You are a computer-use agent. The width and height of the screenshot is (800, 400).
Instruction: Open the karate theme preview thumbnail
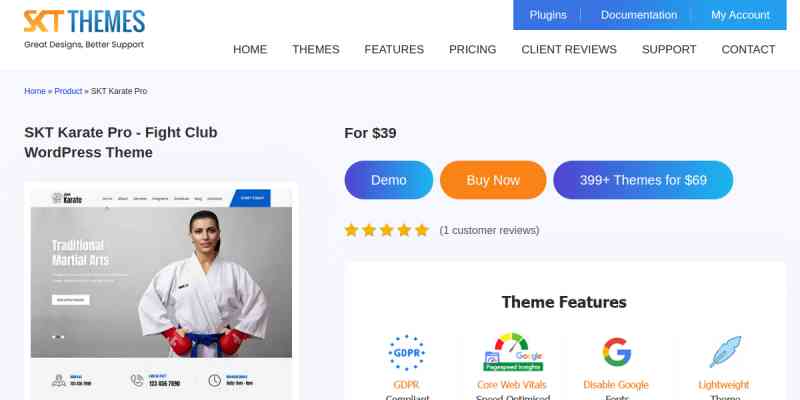pyautogui.click(x=161, y=291)
